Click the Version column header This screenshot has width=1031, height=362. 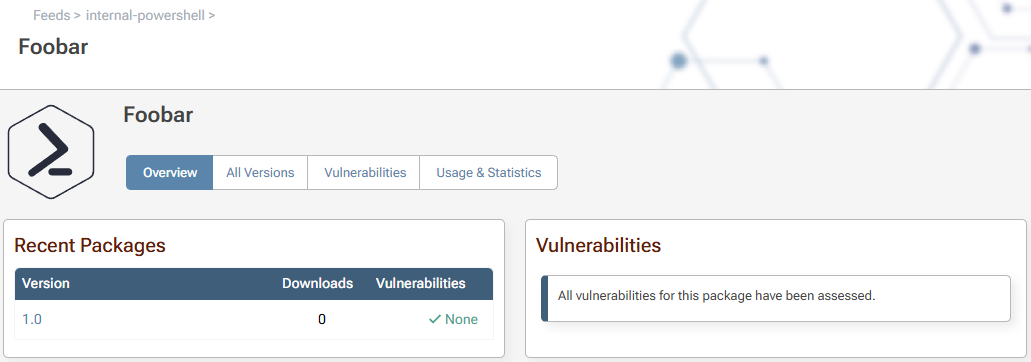46,284
